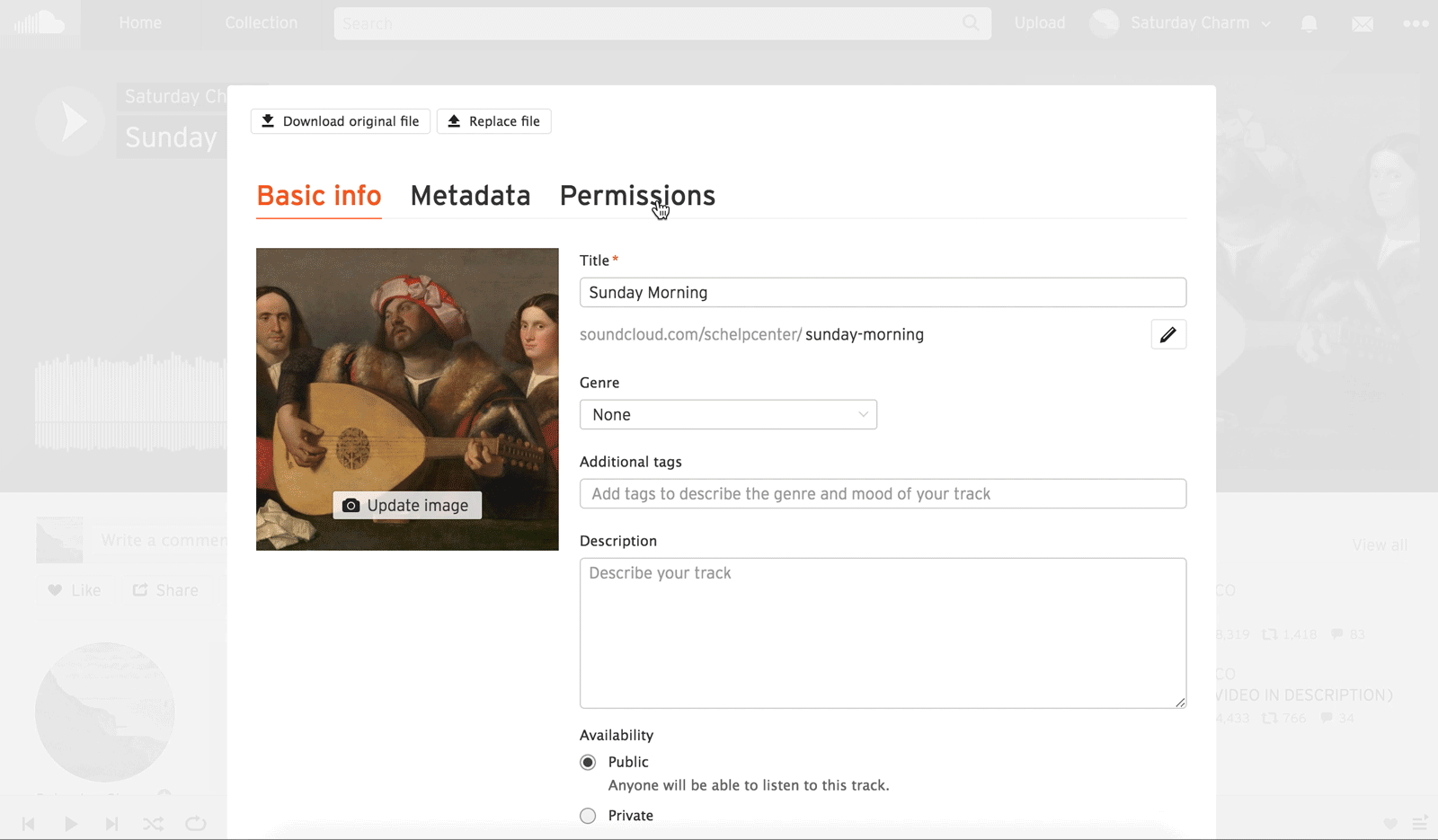The width and height of the screenshot is (1438, 840).
Task: Switch to the Permissions tab
Action: pyautogui.click(x=637, y=196)
